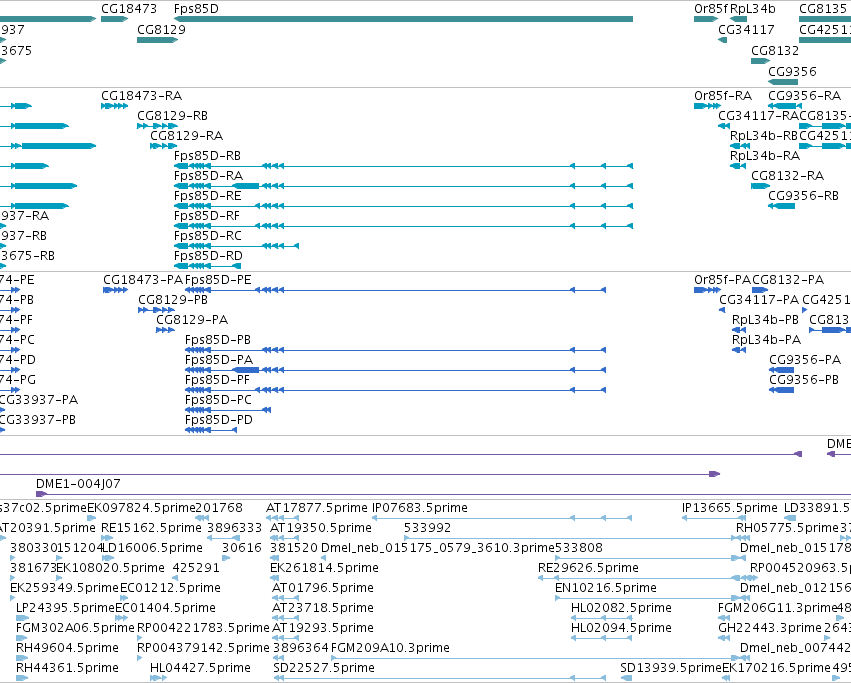The height and width of the screenshot is (683, 851).
Task: Select transcript Fps85D-RC
Action: [208, 236]
